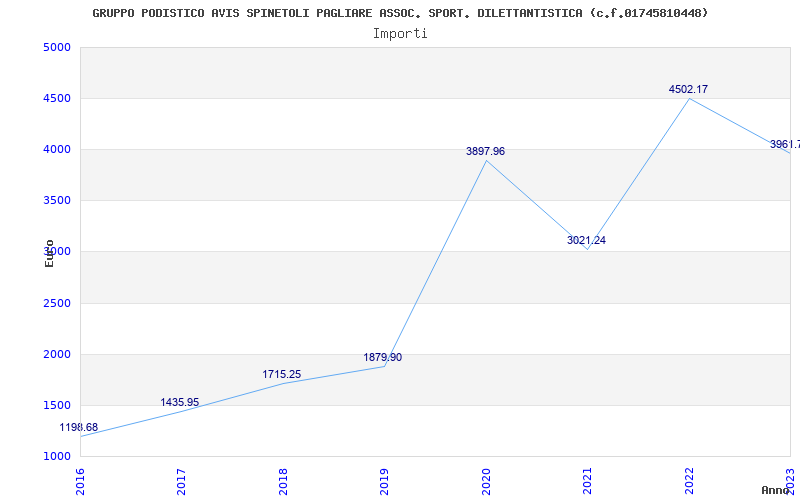This screenshot has width=800, height=500.
Task: Click the Anno x-axis label
Action: pyautogui.click(x=776, y=490)
